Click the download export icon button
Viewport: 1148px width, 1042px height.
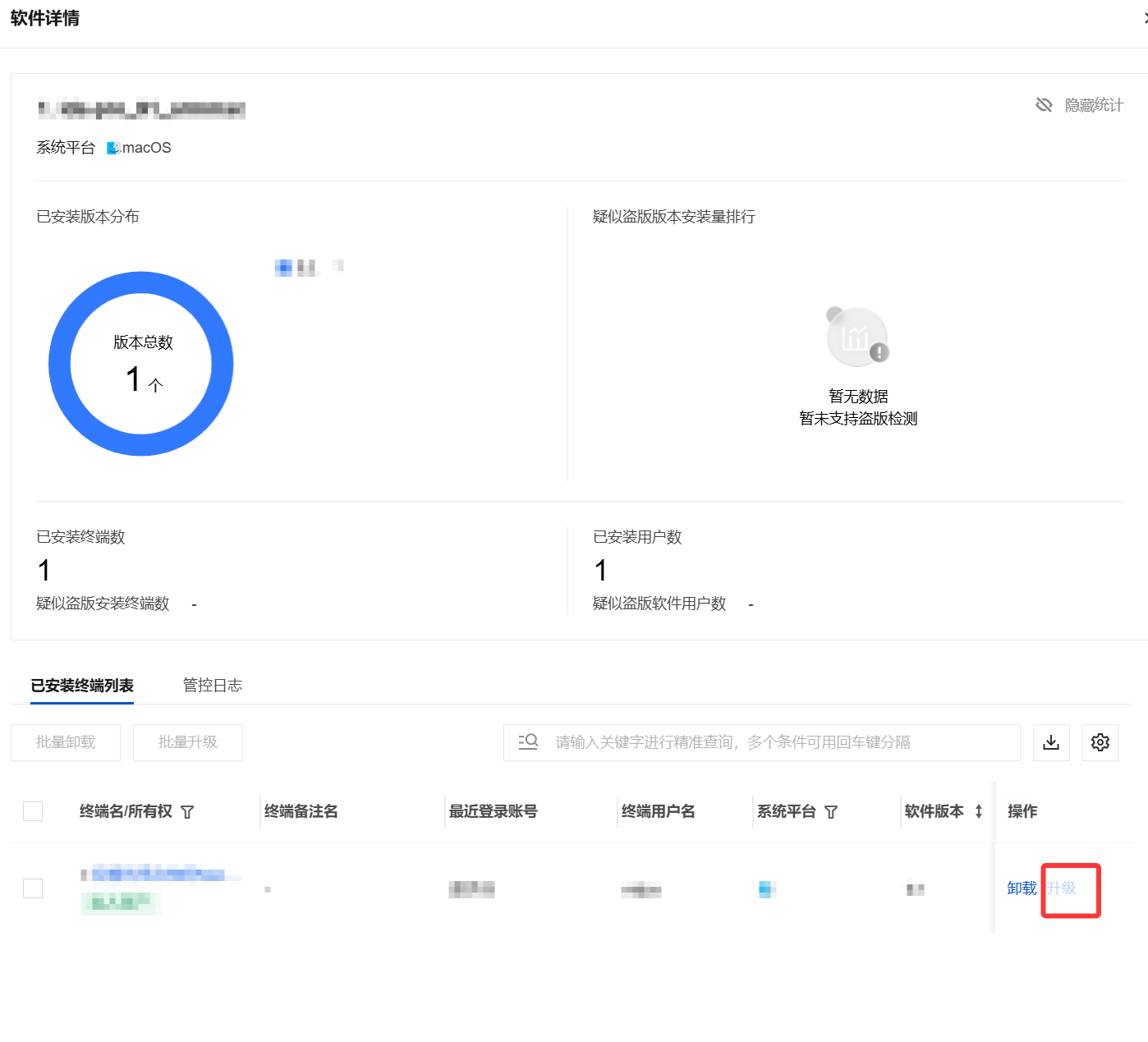pyautogui.click(x=1050, y=742)
